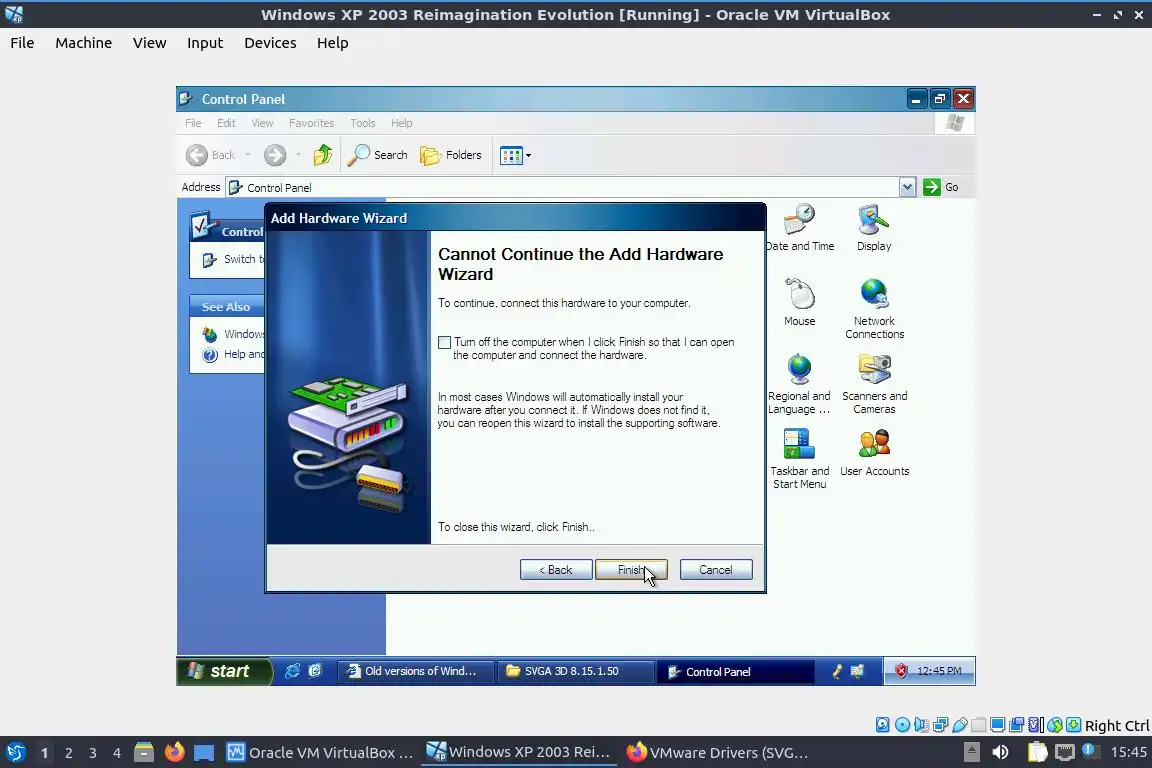This screenshot has height=768, width=1152.
Task: Click the Go button beside Address bar
Action: click(x=941, y=187)
